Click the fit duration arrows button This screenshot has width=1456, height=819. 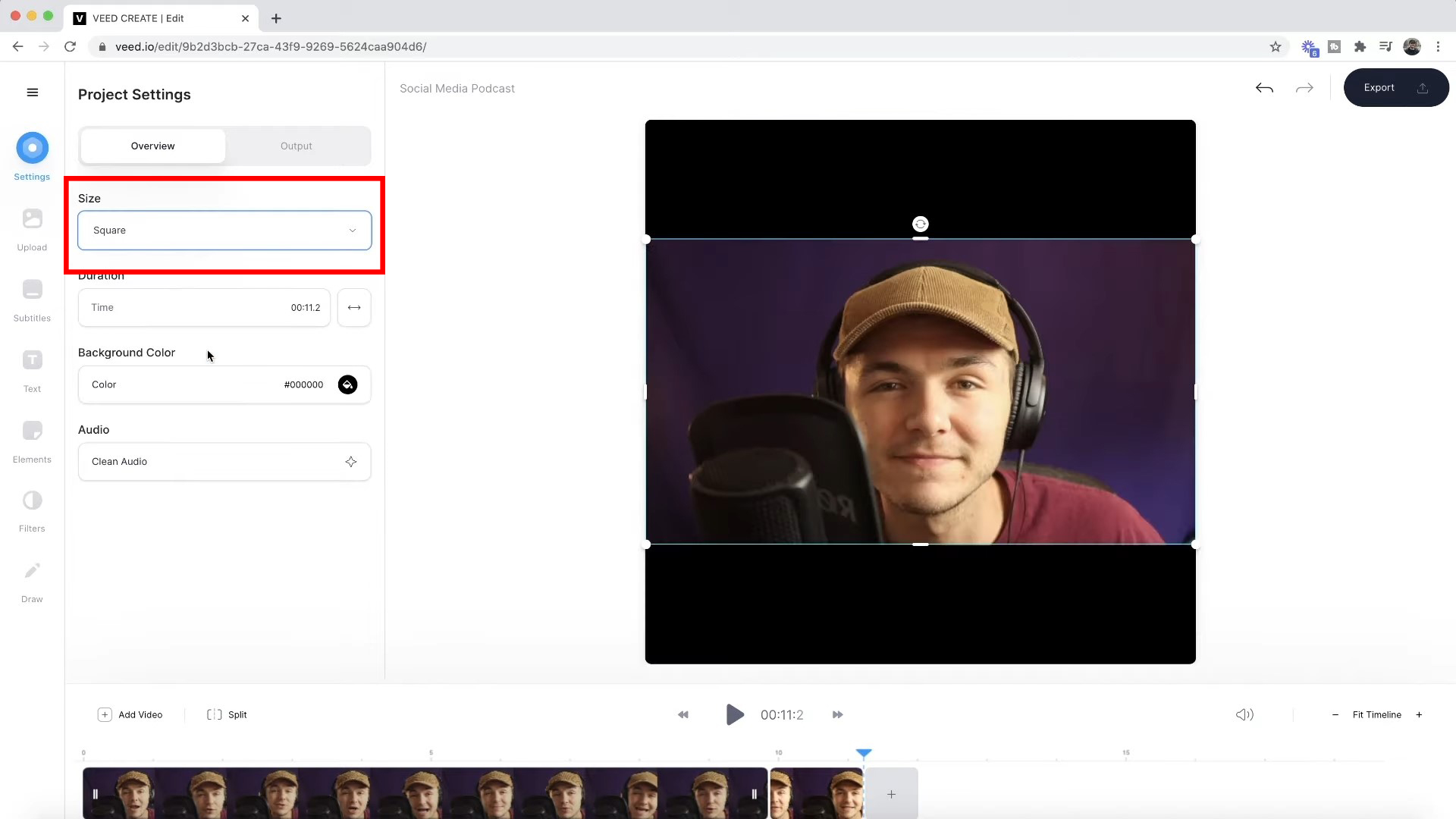[354, 308]
